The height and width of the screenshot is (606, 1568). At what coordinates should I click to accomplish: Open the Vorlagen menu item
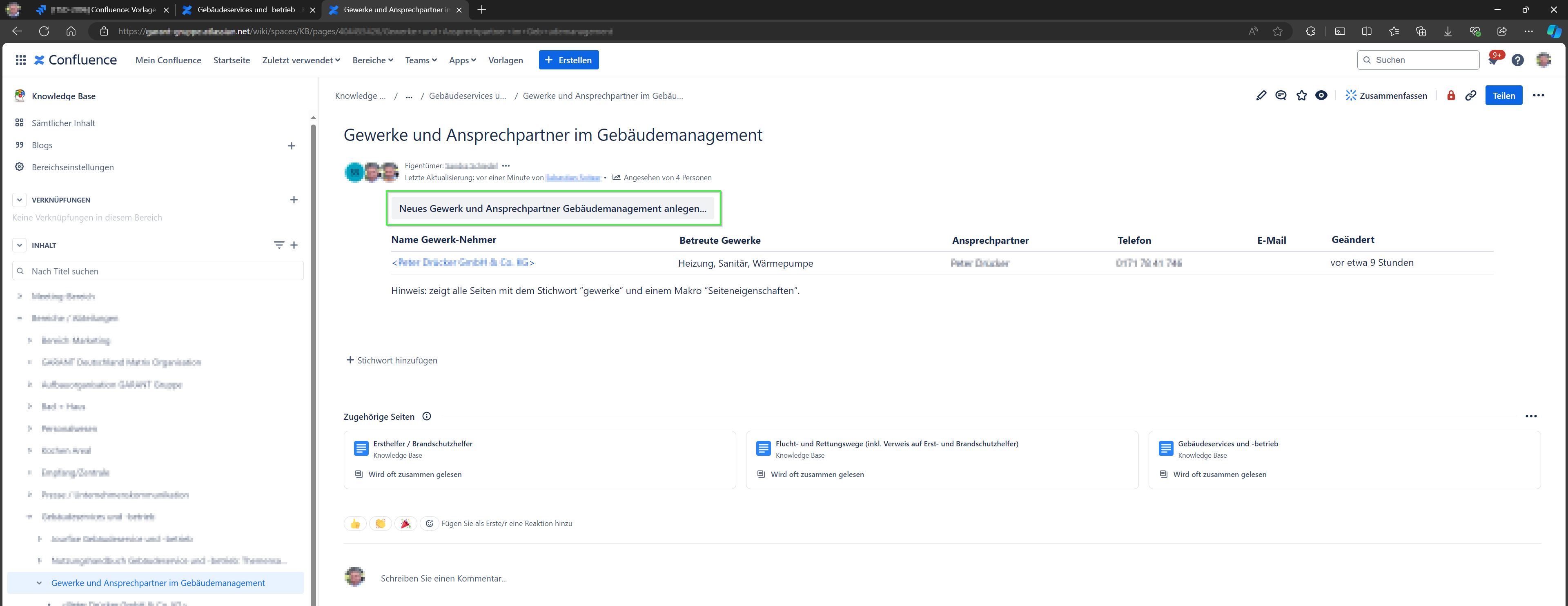point(506,60)
